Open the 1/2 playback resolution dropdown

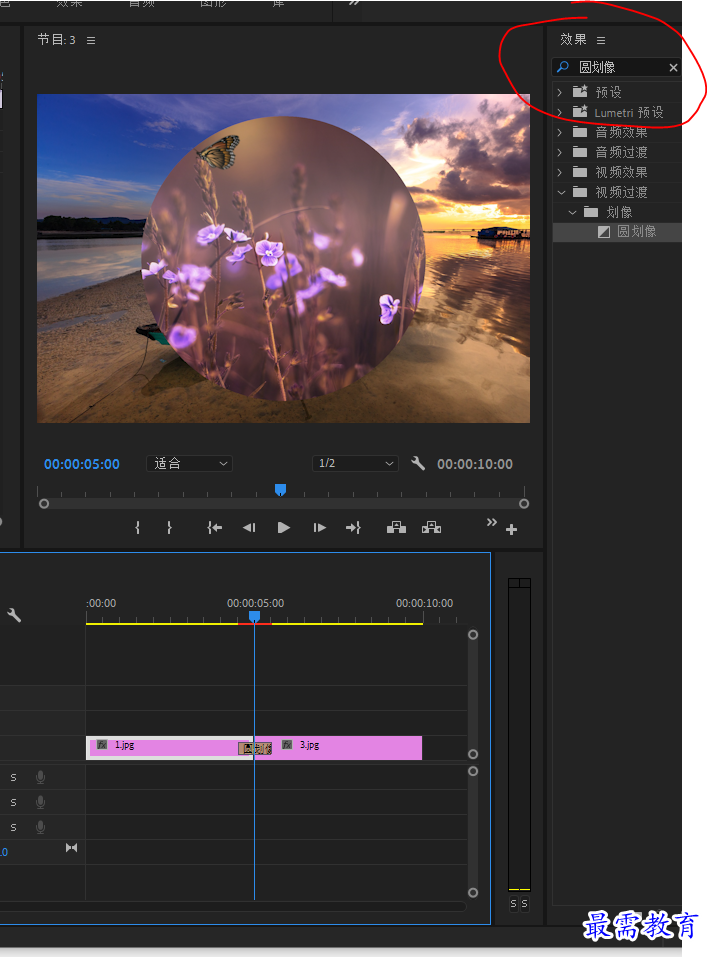[355, 464]
